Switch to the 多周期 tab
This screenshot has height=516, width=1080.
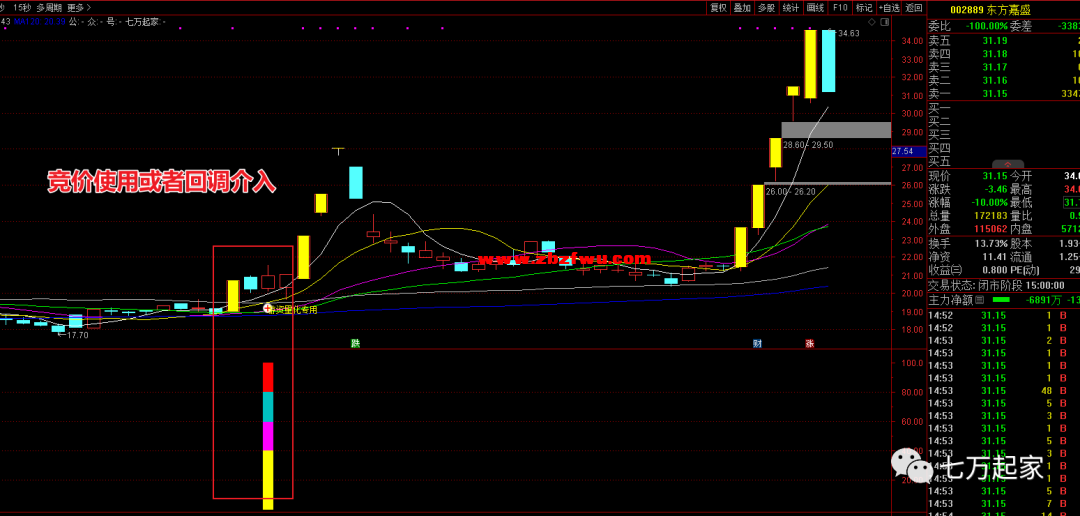coord(49,8)
